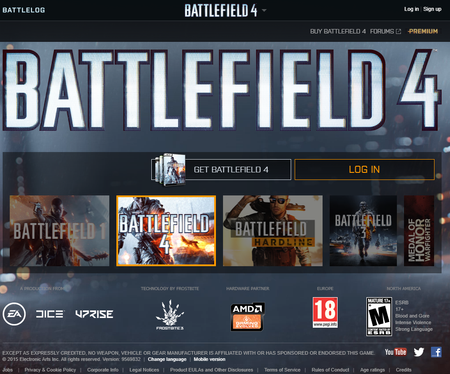Select the Battlefield Hardline thumbnail
Image resolution: width=450 pixels, height=374 pixels.
tap(273, 231)
